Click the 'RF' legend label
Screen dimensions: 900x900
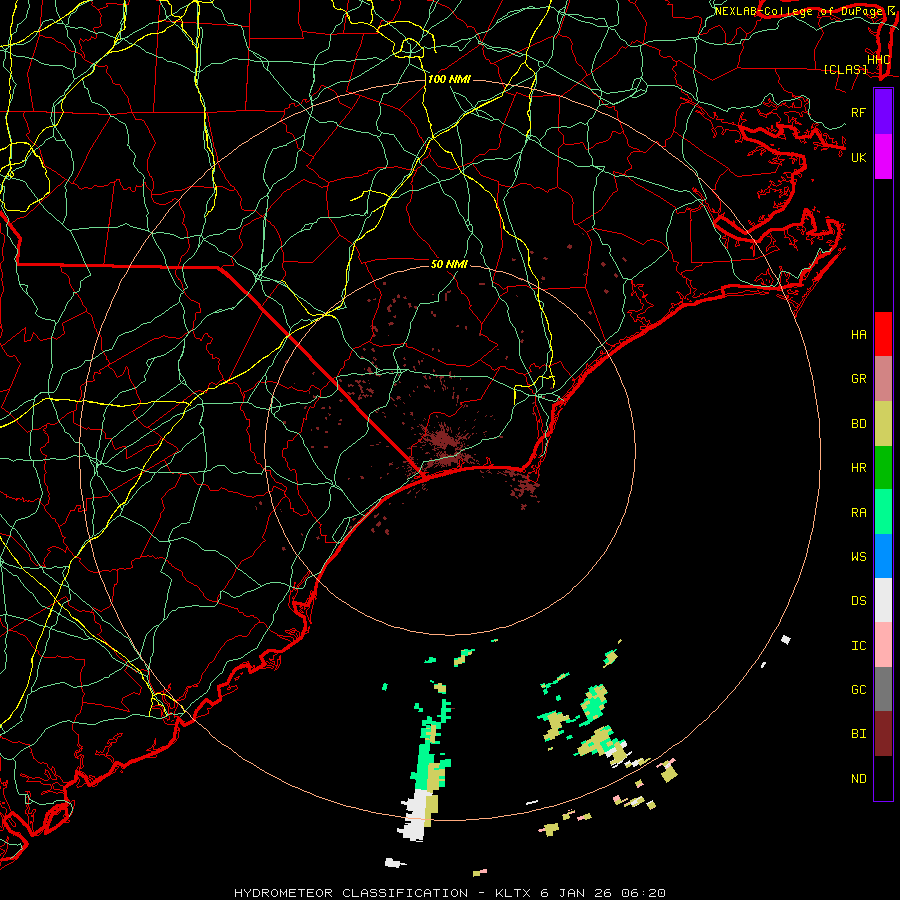coord(858,112)
